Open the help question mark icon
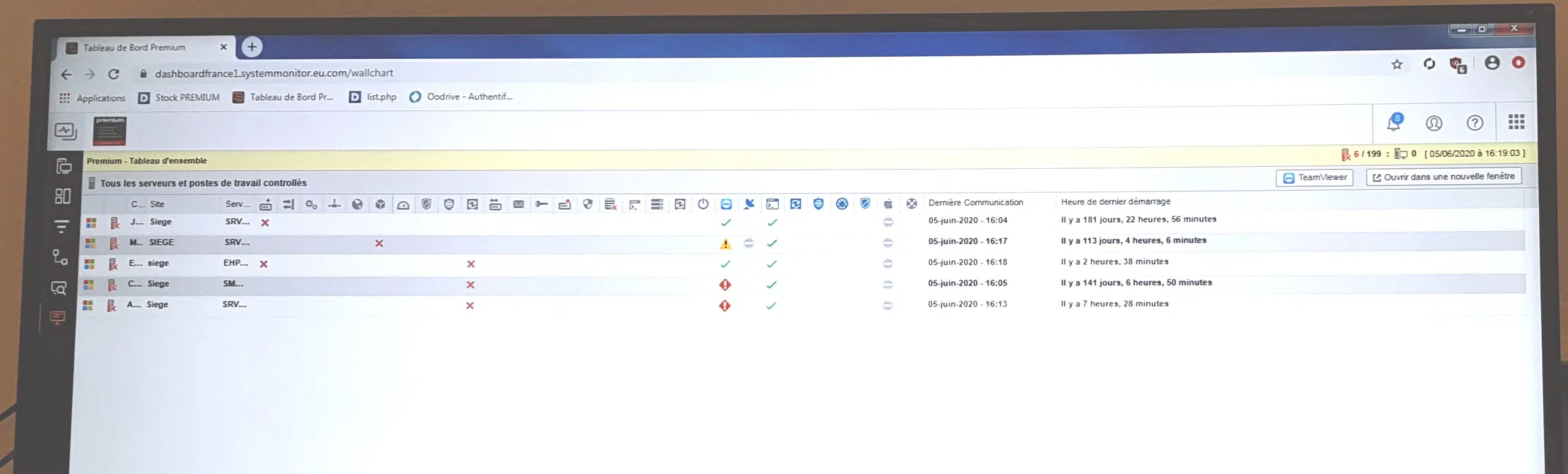 [x=1474, y=123]
